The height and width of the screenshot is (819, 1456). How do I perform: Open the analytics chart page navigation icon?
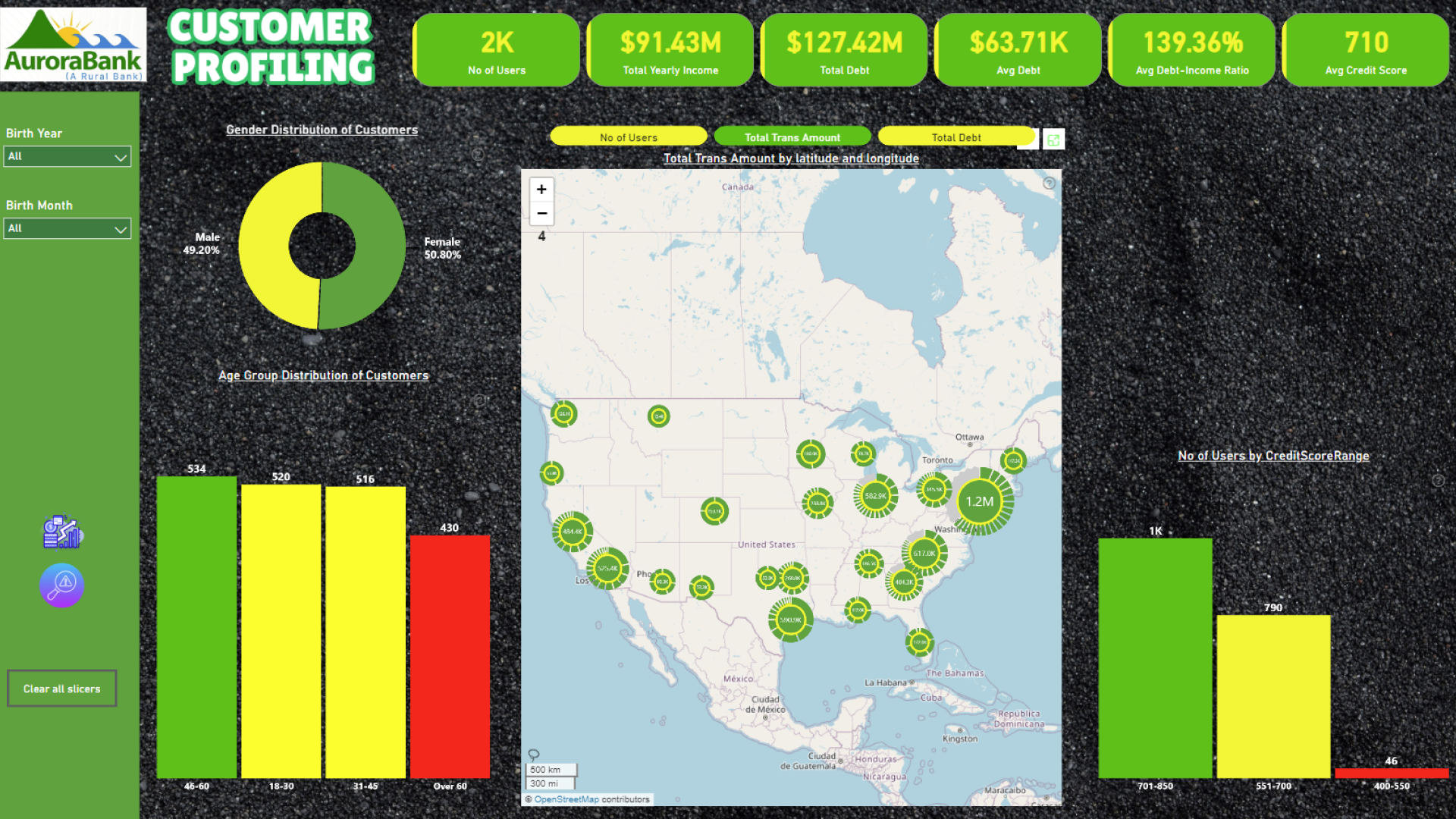62,532
